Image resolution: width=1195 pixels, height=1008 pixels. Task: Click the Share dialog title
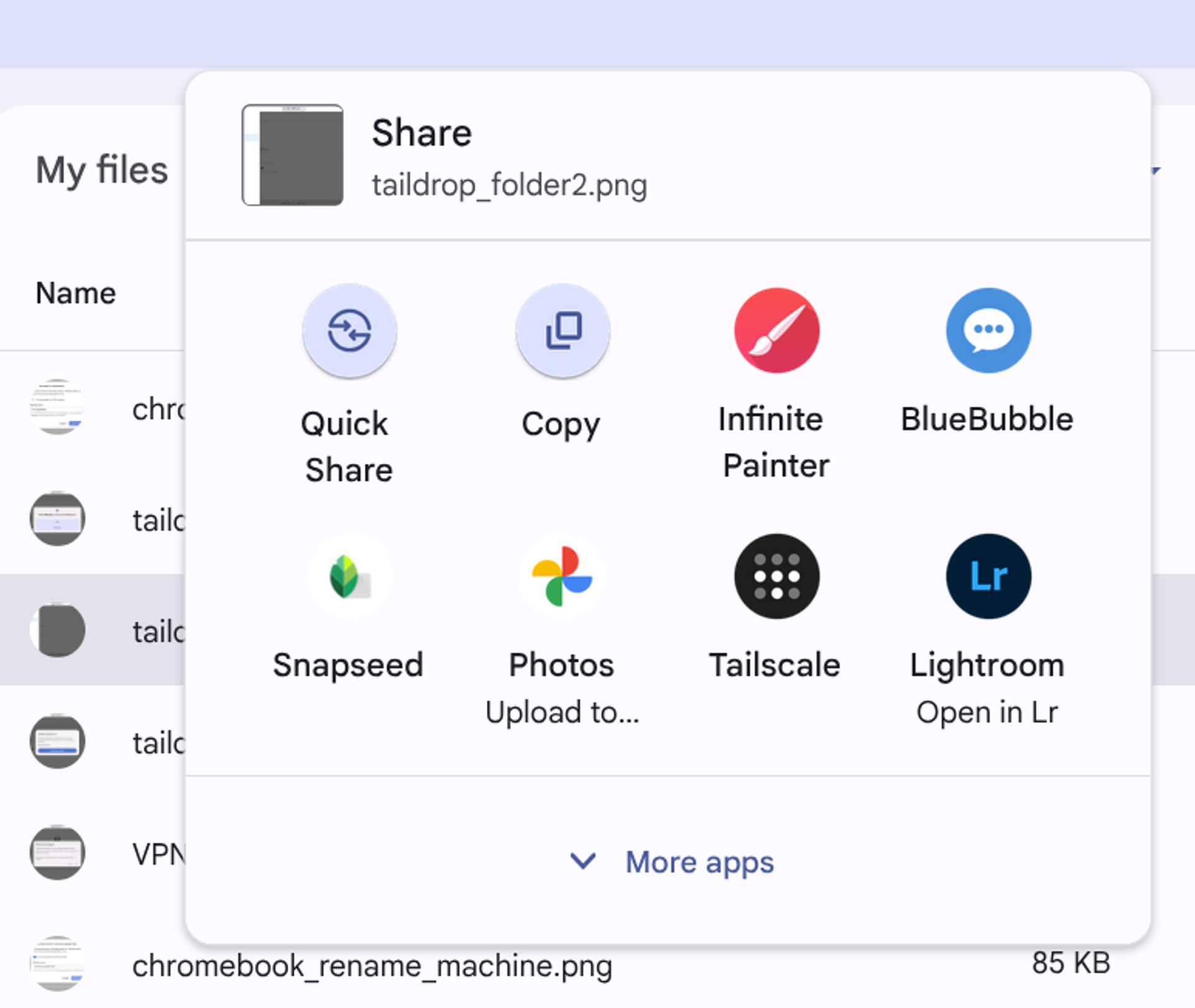(x=422, y=133)
